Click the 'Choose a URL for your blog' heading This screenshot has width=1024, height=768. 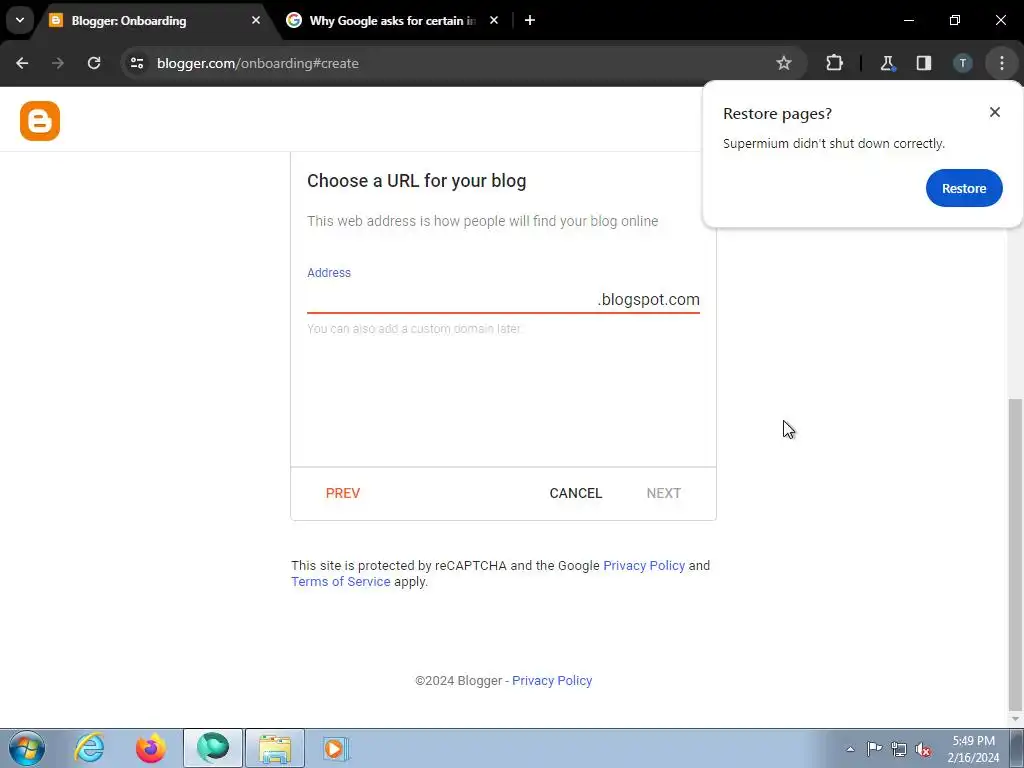(417, 181)
